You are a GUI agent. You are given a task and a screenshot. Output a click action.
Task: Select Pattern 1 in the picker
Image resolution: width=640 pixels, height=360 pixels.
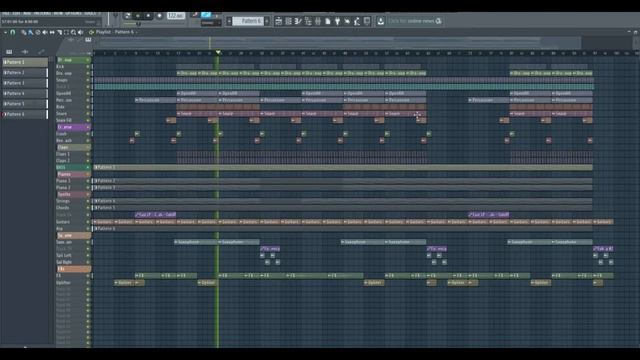click(x=25, y=62)
